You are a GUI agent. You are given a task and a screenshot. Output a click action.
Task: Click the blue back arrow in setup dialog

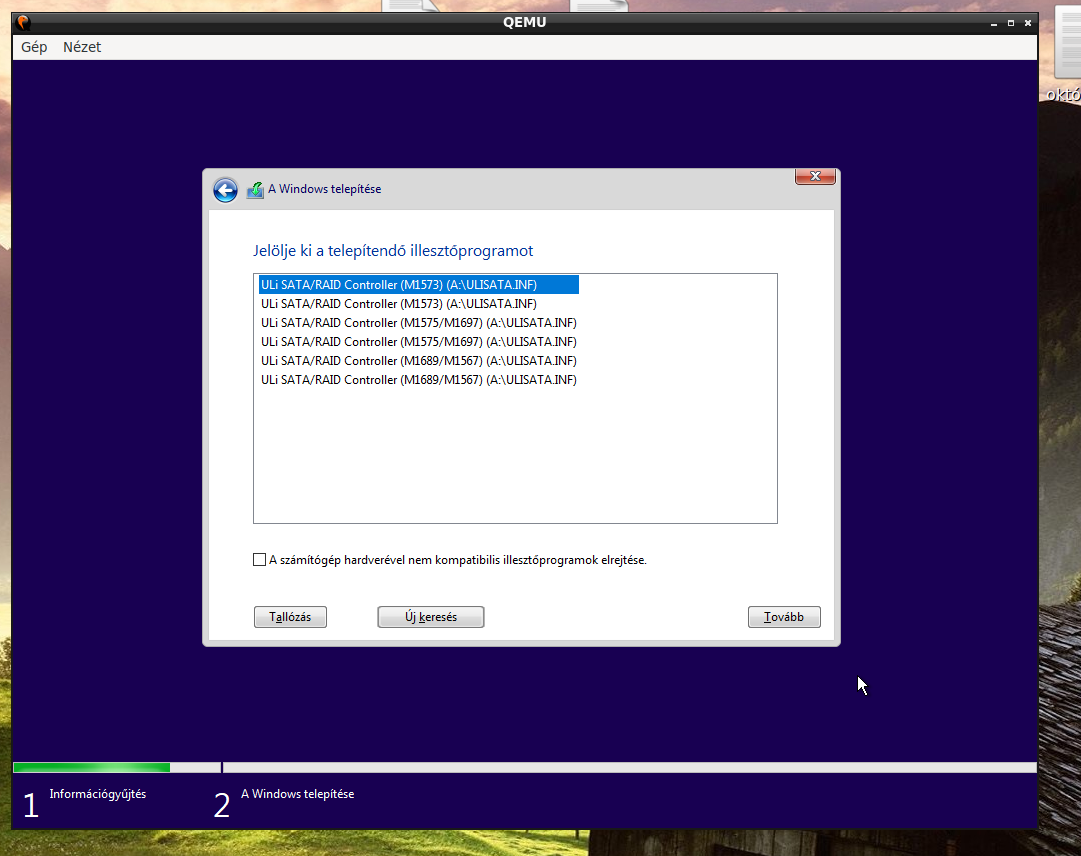pyautogui.click(x=225, y=190)
